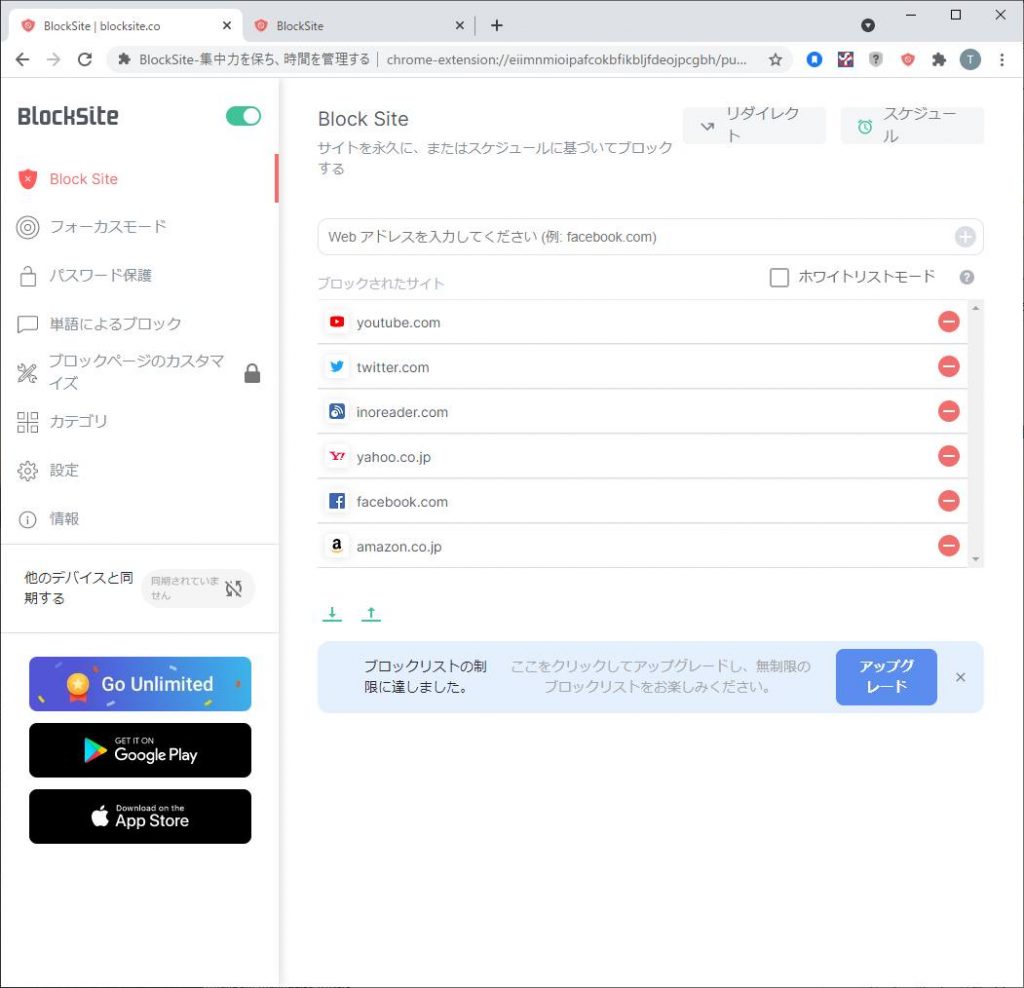Open the スケジュール button
1024x988 pixels.
(912, 126)
